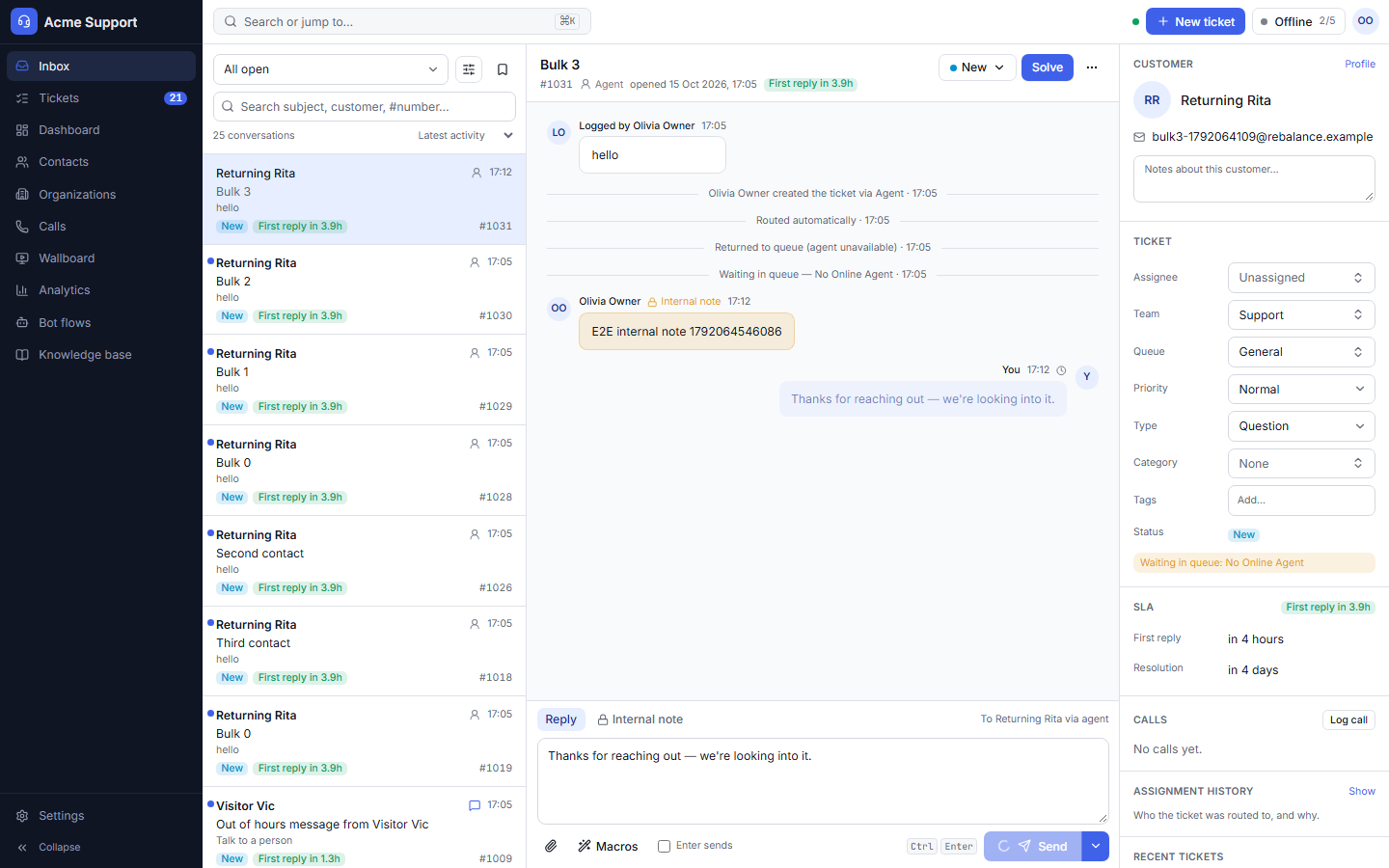Click the global search or jump field
1389x868 pixels.
click(402, 21)
